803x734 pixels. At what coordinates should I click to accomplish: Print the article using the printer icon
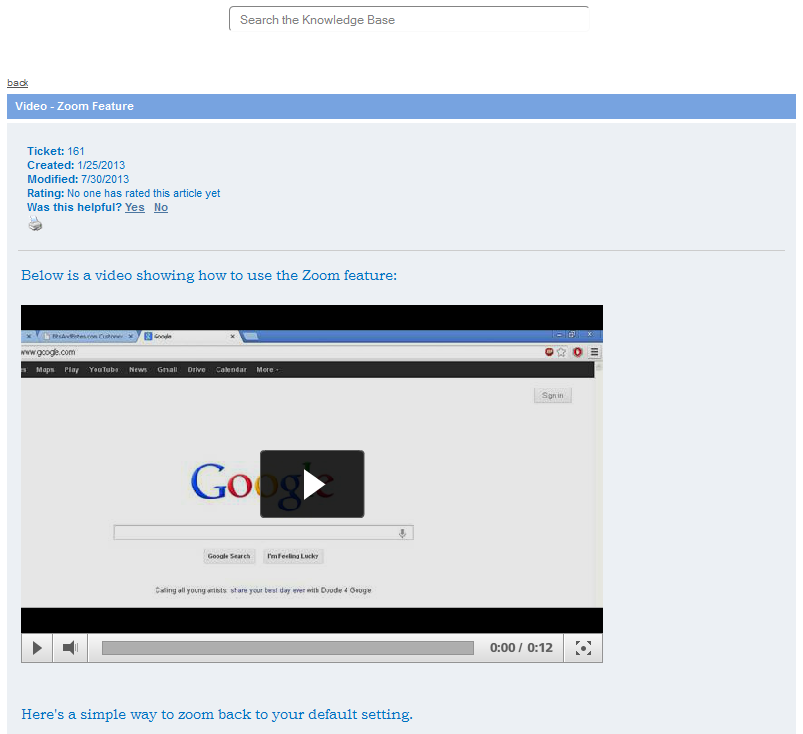click(x=35, y=224)
